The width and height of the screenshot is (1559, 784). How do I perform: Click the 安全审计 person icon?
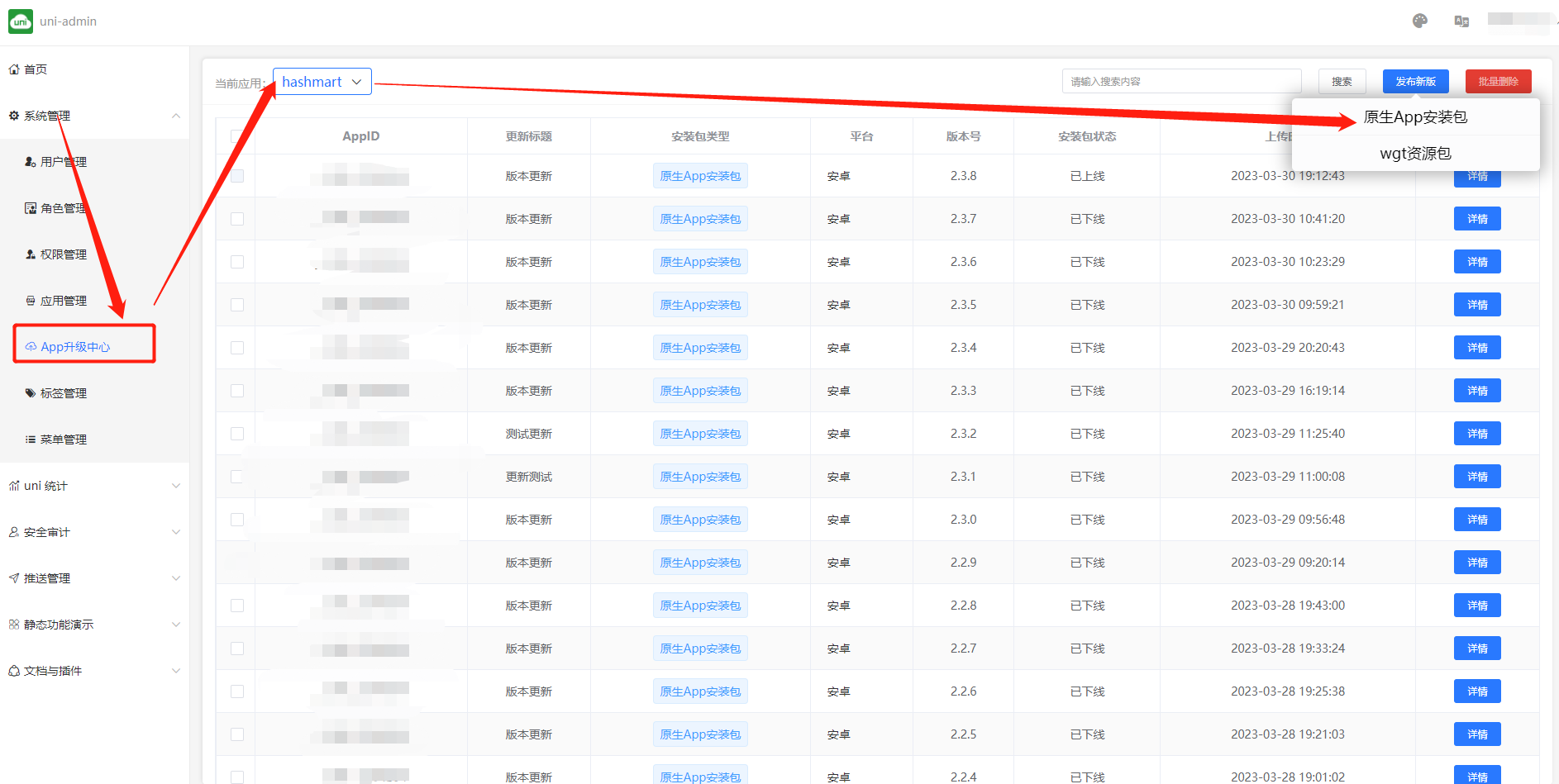14,532
